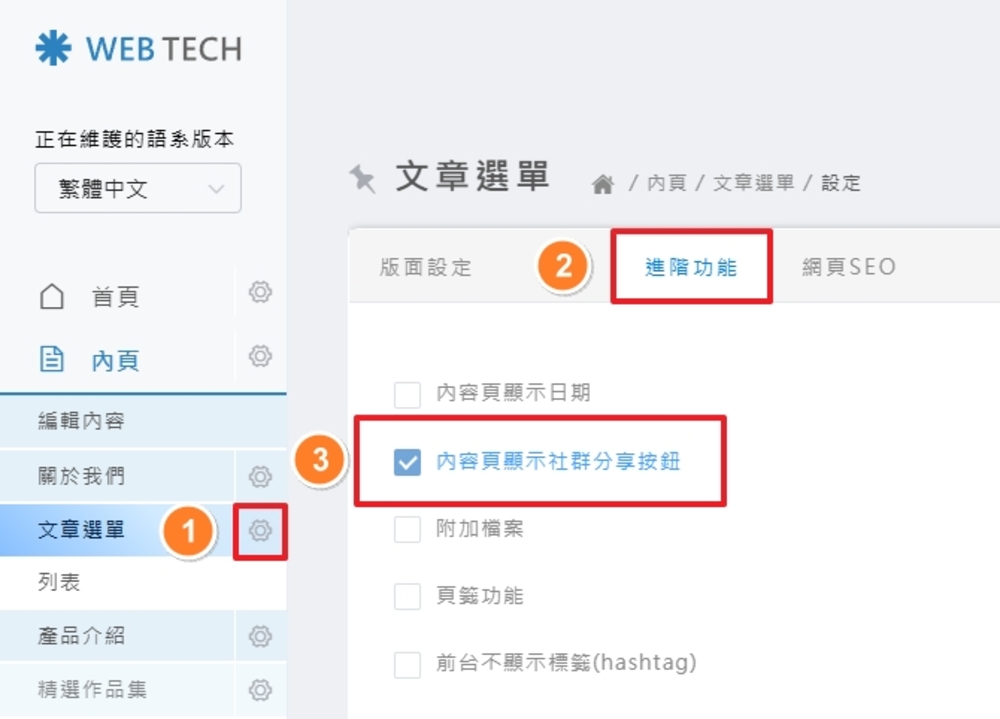The width and height of the screenshot is (1000, 719).
Task: Open settings gear for 精選作品集
Action: click(x=260, y=689)
